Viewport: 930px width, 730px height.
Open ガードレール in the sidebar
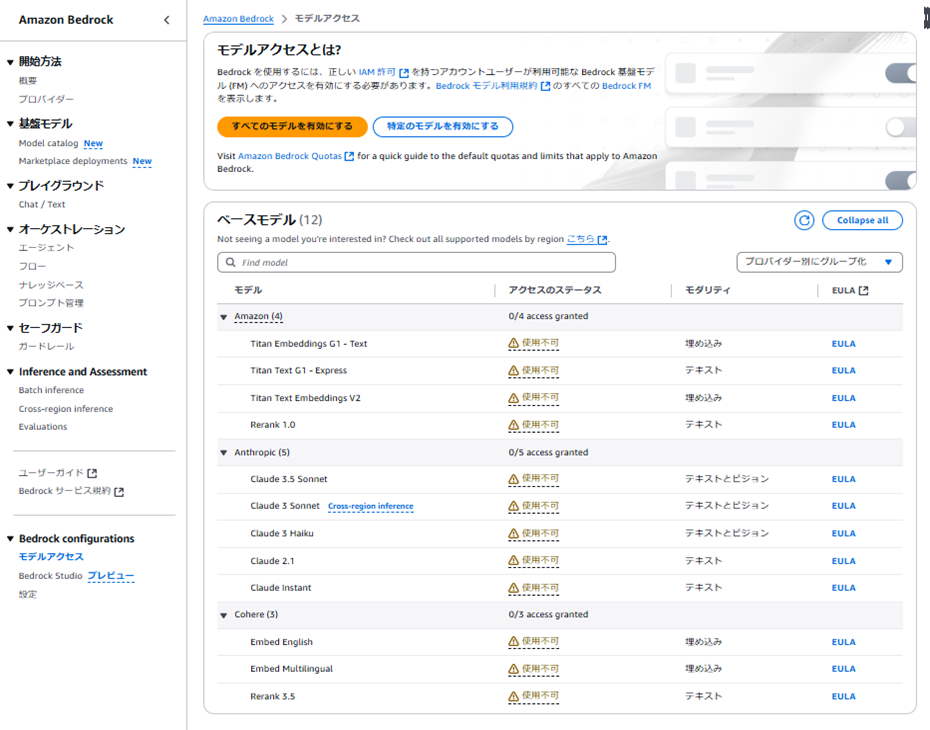click(x=46, y=346)
